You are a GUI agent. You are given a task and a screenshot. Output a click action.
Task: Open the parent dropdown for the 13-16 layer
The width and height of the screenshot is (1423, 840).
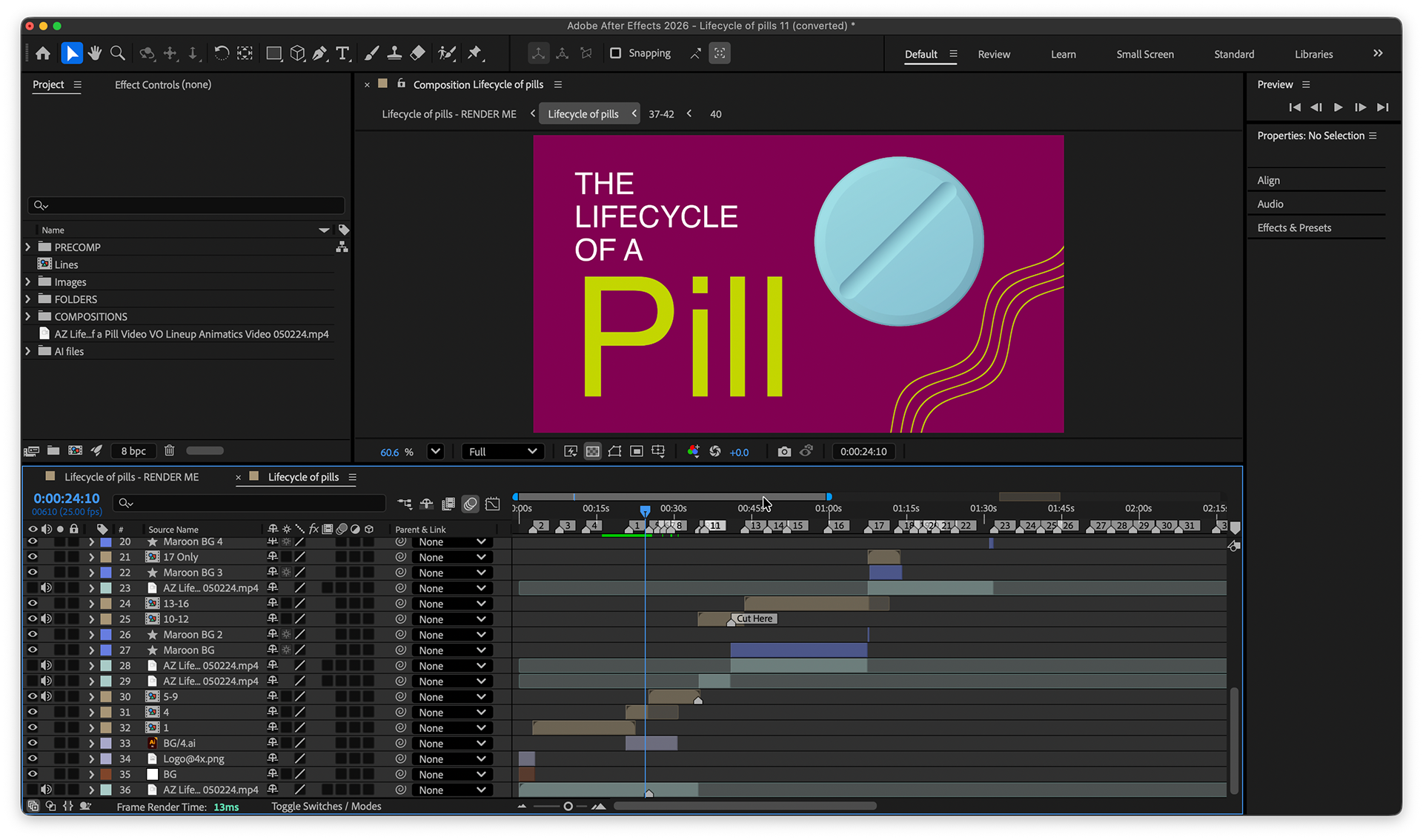point(452,604)
